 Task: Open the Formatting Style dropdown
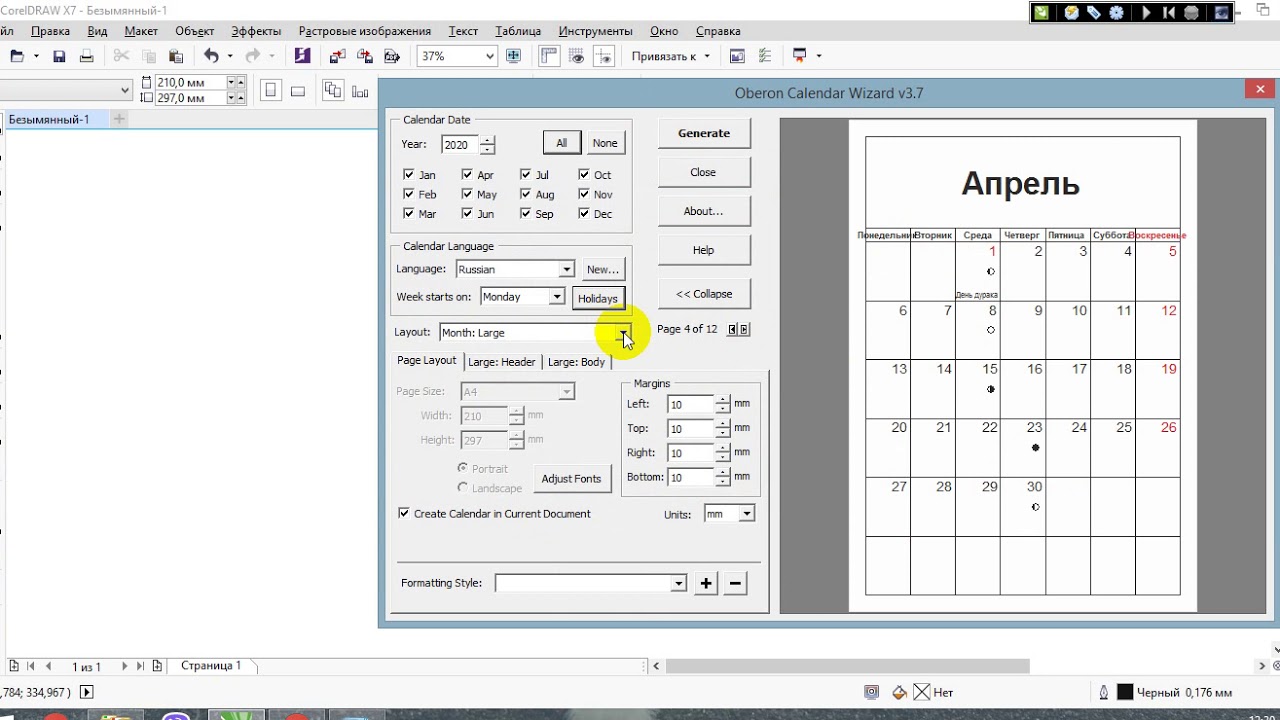click(x=679, y=583)
